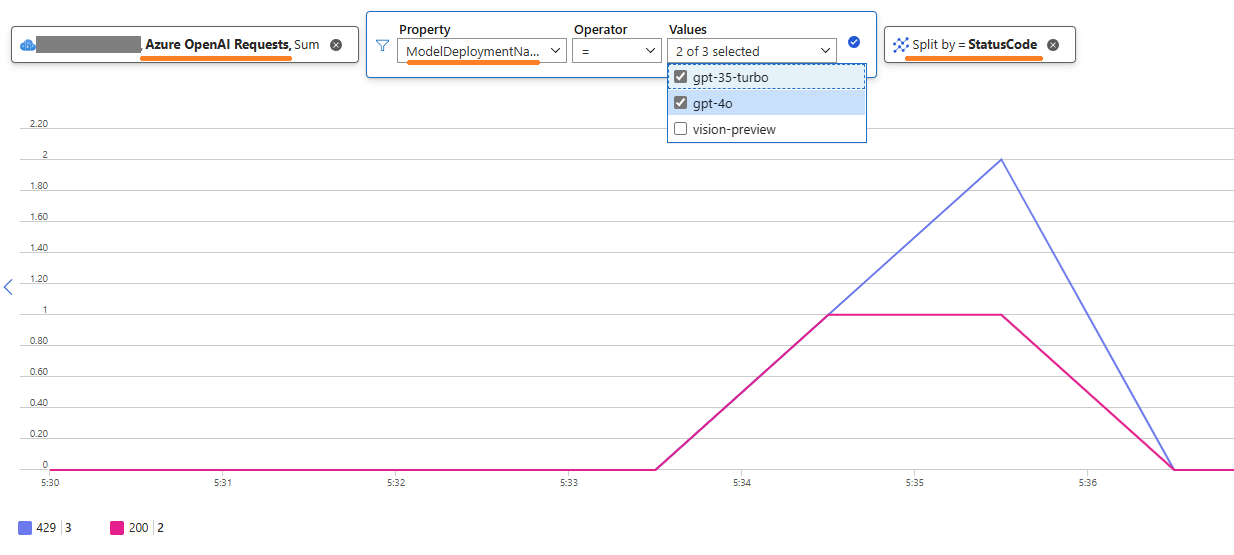Select the vision-preview list option

[767, 129]
